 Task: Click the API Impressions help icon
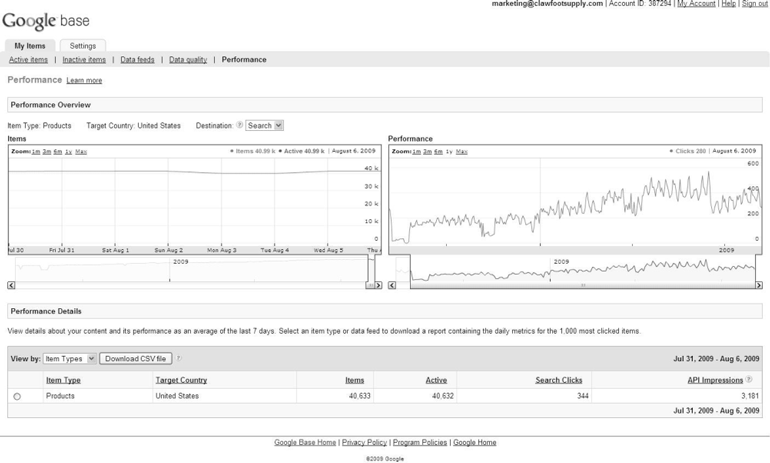[x=748, y=379]
